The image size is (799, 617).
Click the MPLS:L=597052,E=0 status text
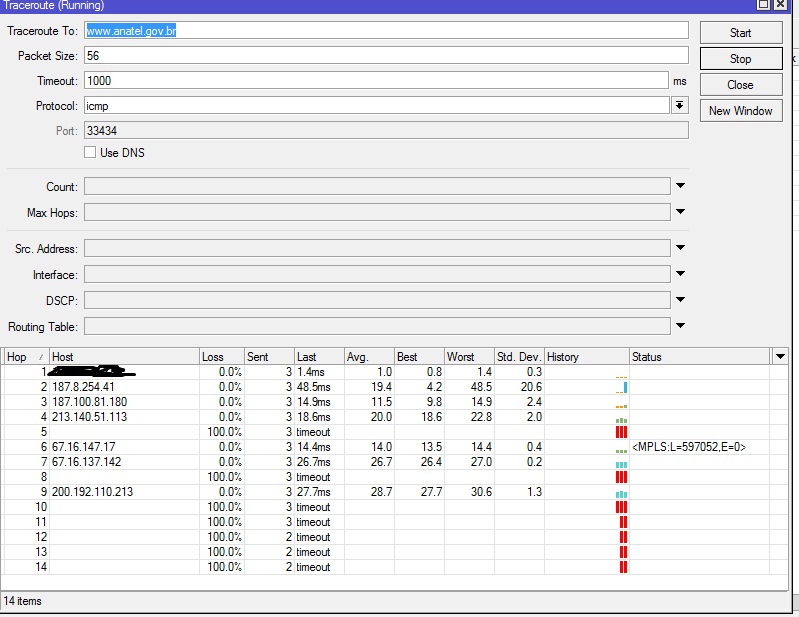pyautogui.click(x=689, y=447)
